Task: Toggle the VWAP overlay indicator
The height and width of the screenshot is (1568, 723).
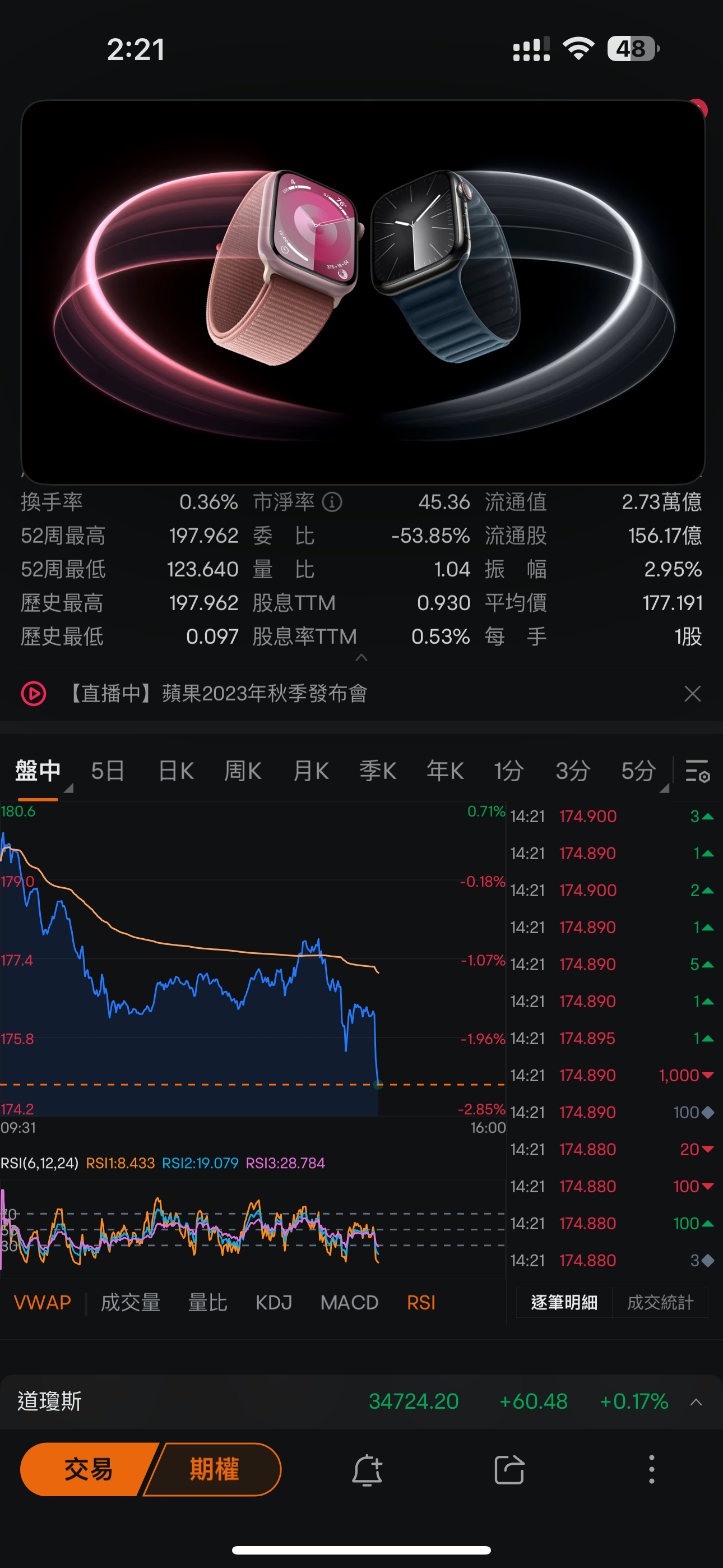Action: (x=43, y=1302)
